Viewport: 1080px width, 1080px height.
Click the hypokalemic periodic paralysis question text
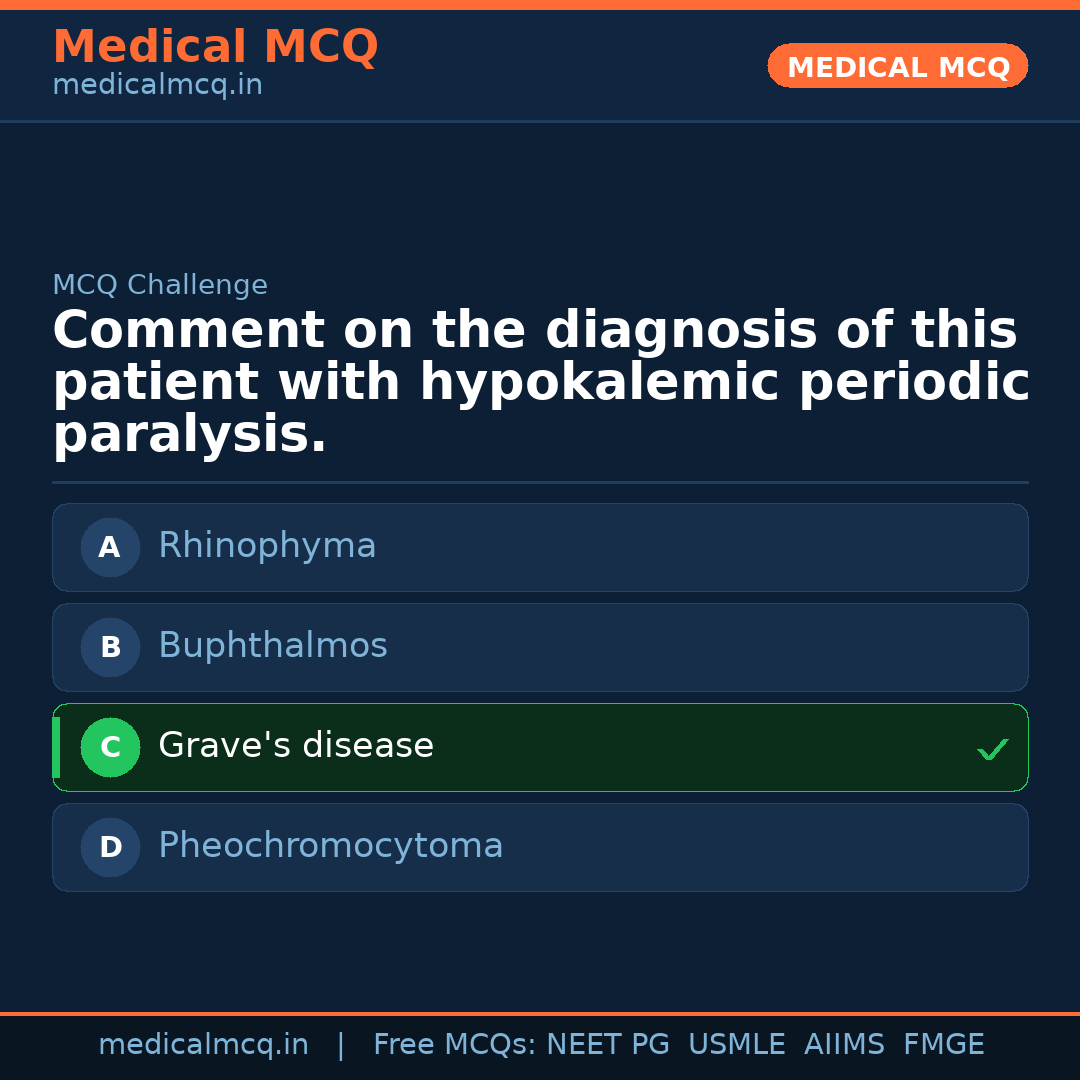540,383
